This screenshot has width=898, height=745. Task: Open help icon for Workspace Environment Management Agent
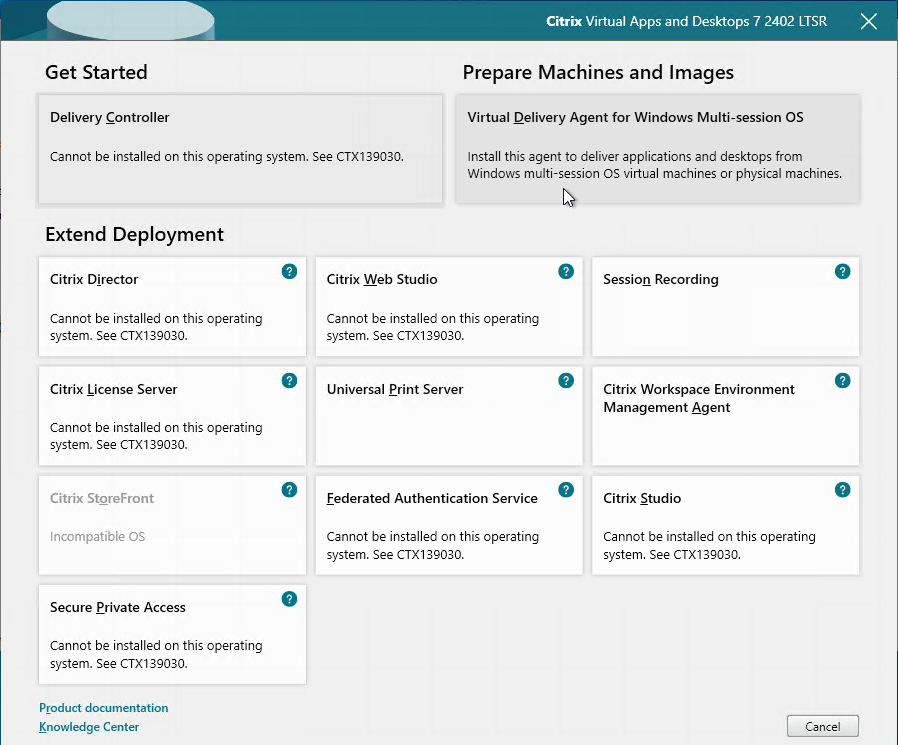(x=842, y=381)
